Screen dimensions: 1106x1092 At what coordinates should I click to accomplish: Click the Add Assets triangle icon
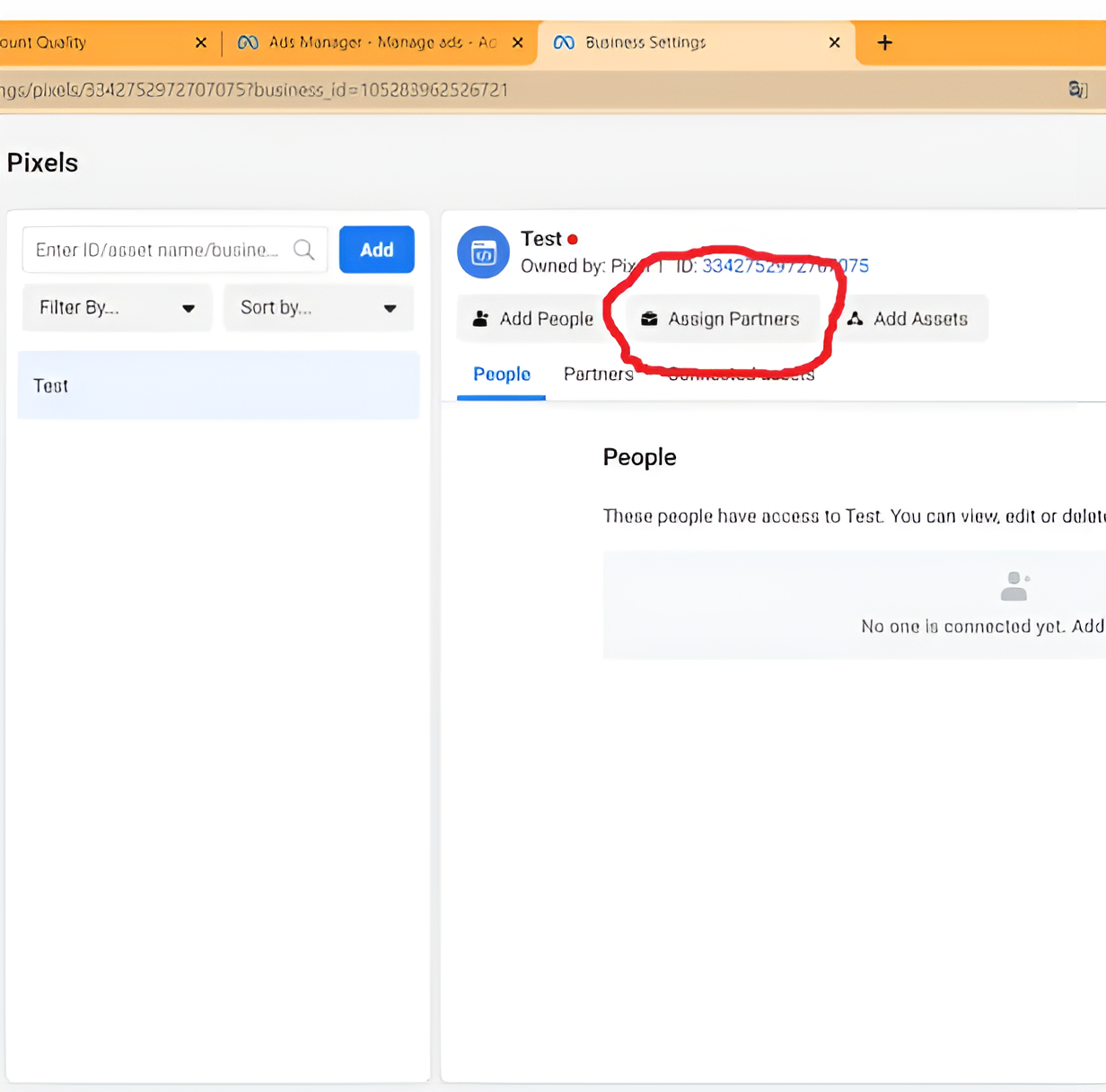(x=855, y=319)
